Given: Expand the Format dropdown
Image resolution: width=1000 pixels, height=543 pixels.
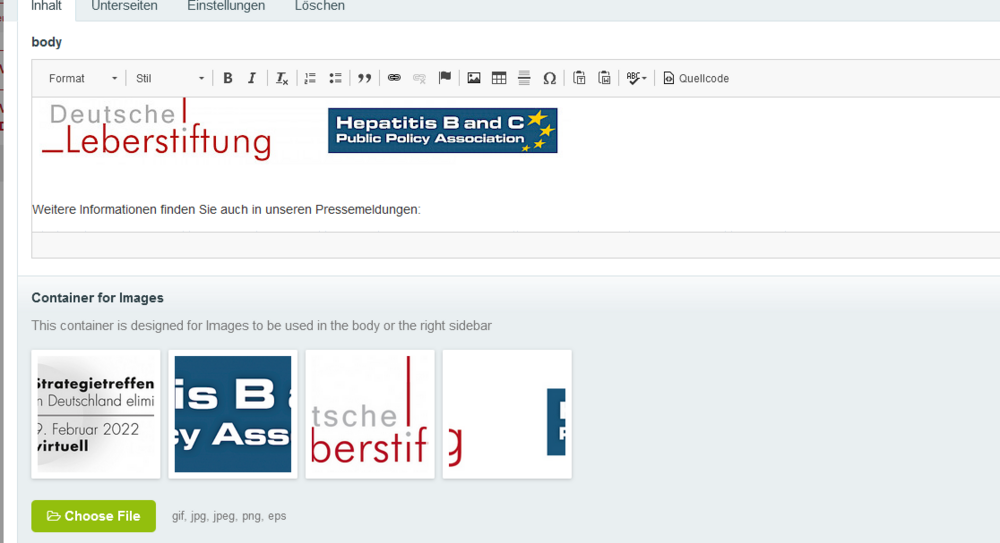Looking at the screenshot, I should [83, 78].
